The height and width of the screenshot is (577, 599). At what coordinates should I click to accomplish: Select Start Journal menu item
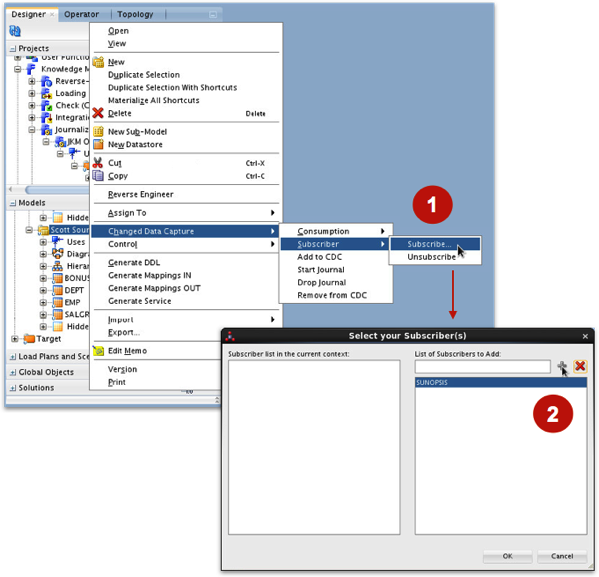tap(336, 270)
